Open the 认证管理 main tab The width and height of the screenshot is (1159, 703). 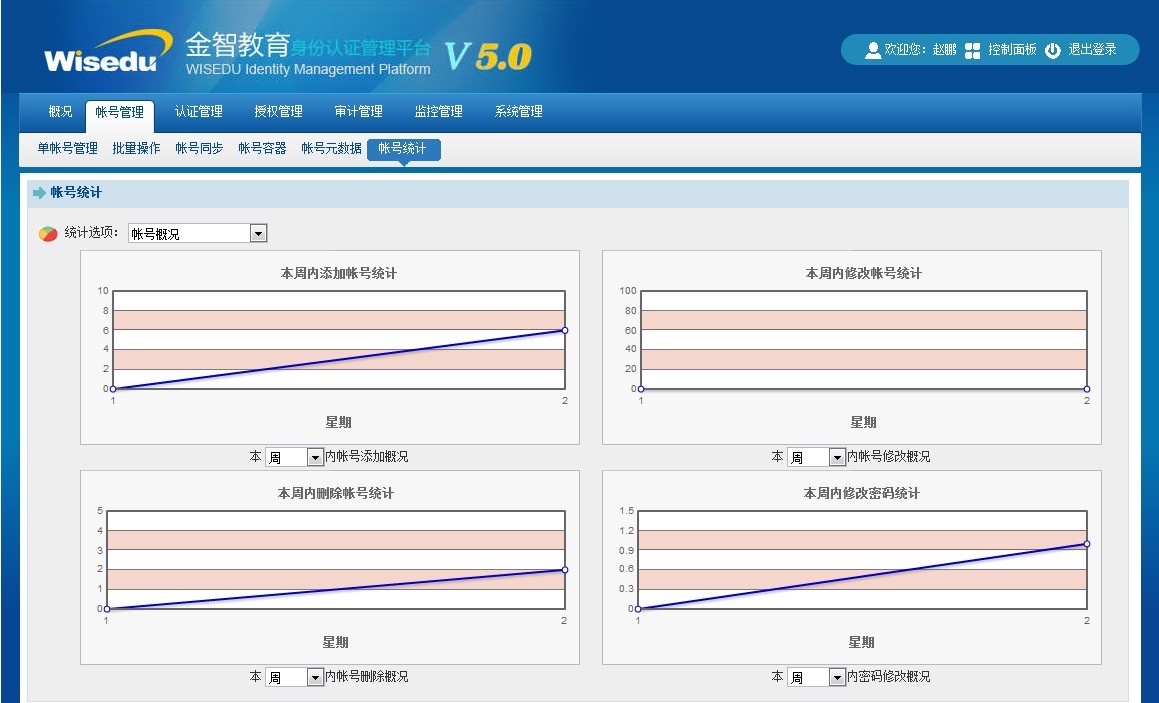pyautogui.click(x=198, y=112)
